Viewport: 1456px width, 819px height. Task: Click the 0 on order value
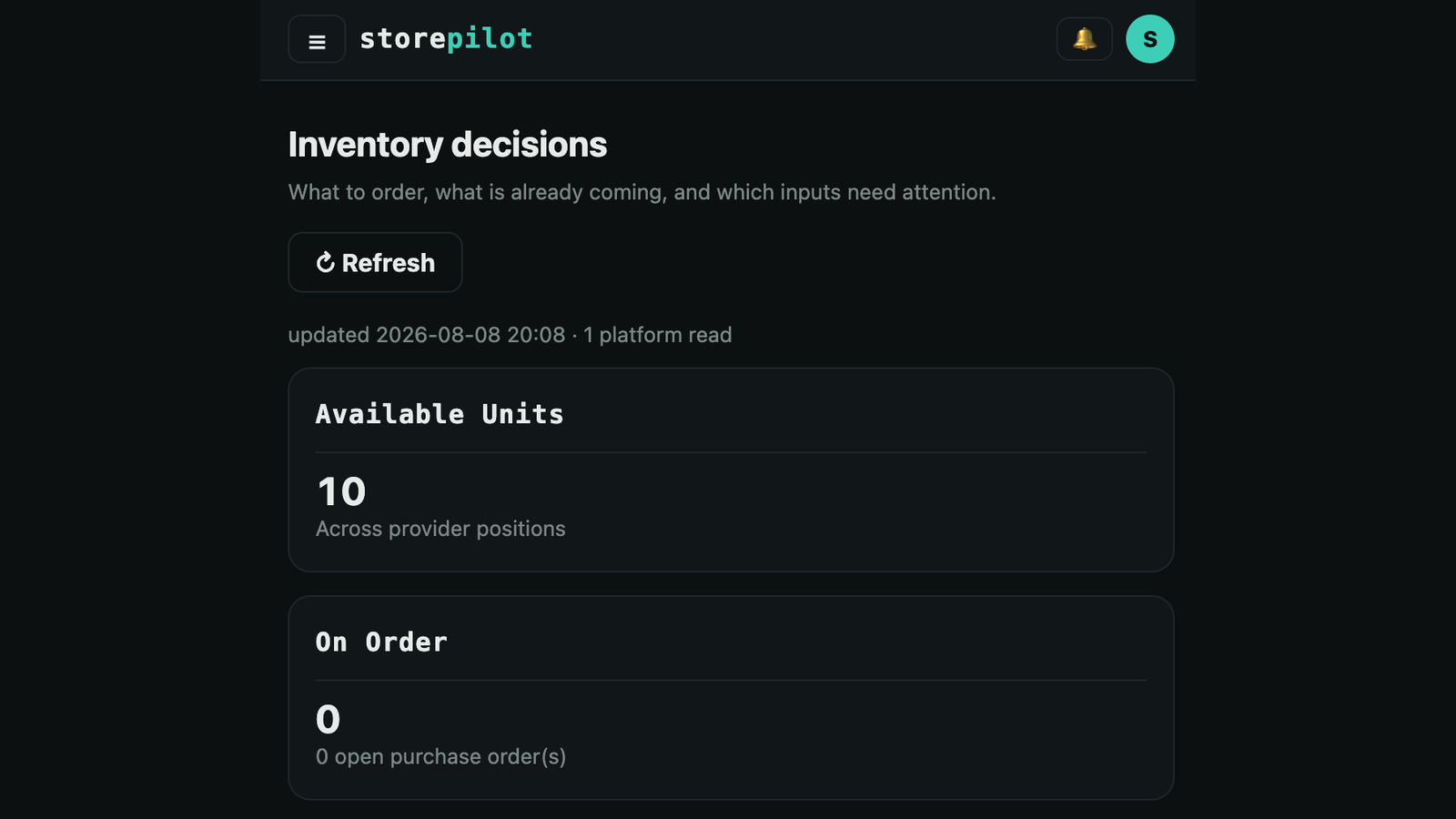coord(328,720)
